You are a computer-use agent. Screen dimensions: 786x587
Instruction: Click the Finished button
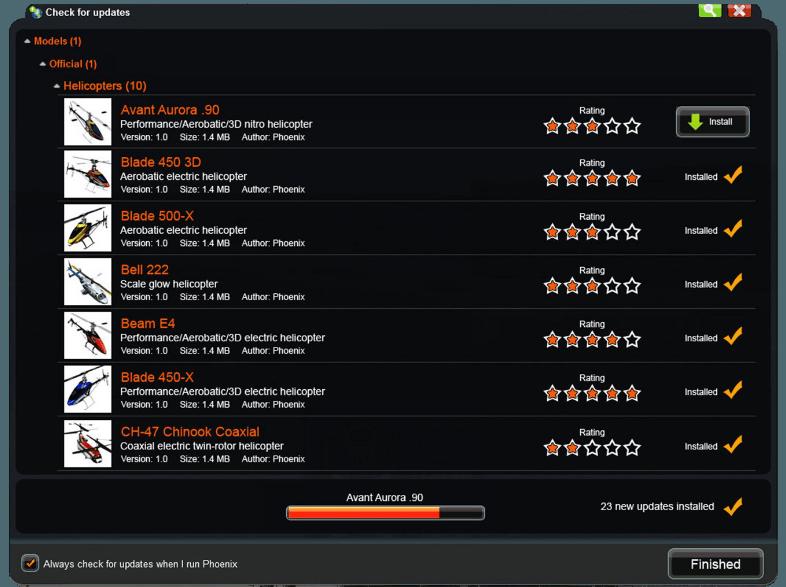coord(715,564)
